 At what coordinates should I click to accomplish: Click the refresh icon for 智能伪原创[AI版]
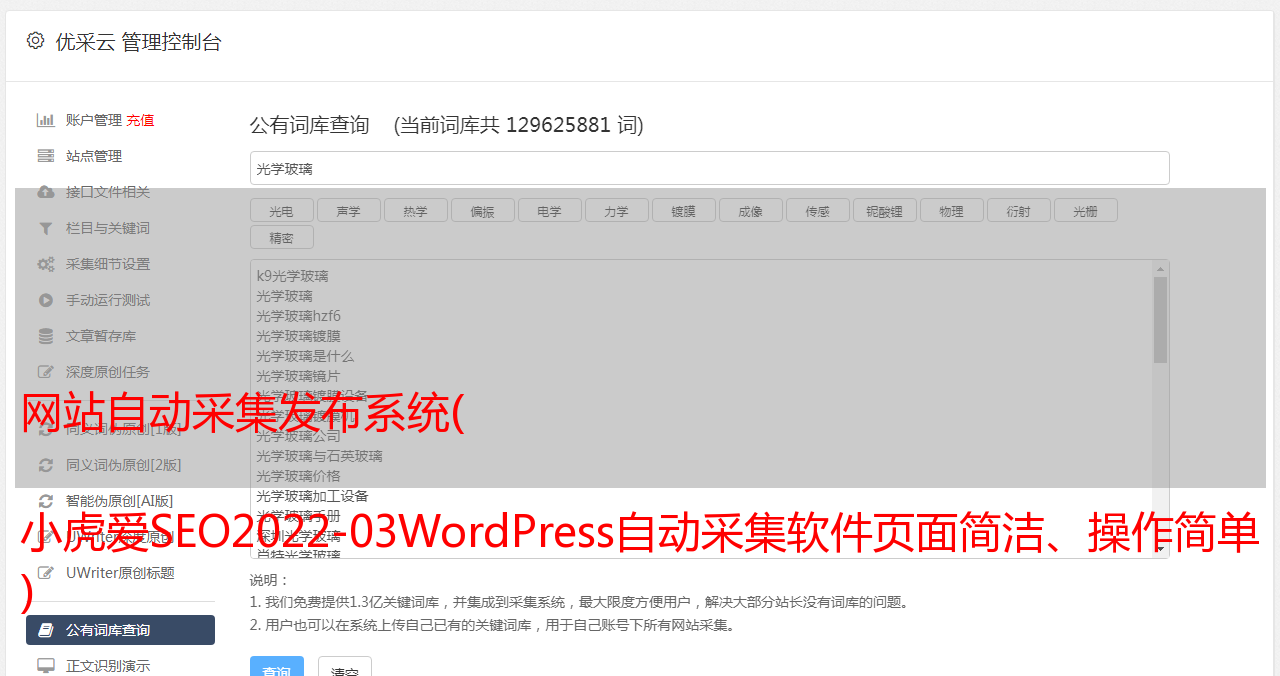[46, 501]
